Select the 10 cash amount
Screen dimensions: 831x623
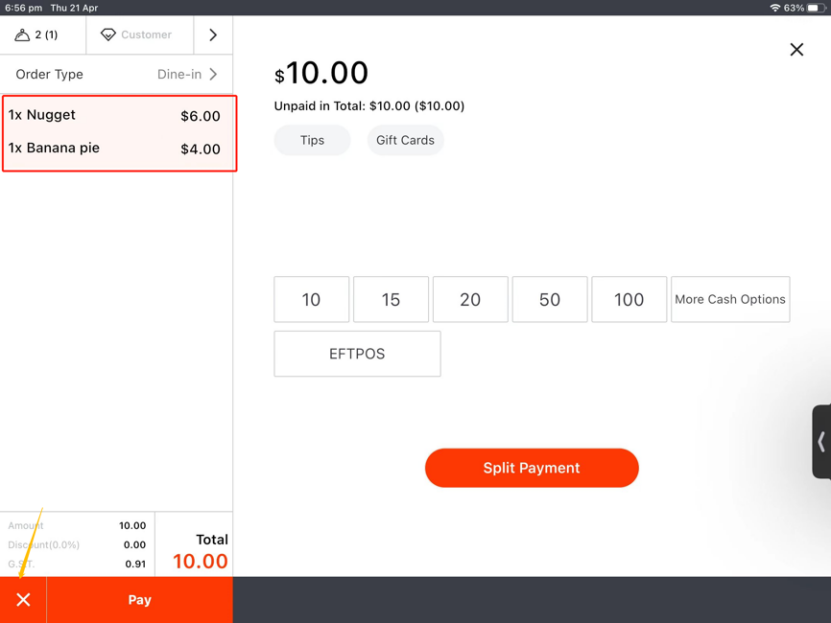click(311, 300)
